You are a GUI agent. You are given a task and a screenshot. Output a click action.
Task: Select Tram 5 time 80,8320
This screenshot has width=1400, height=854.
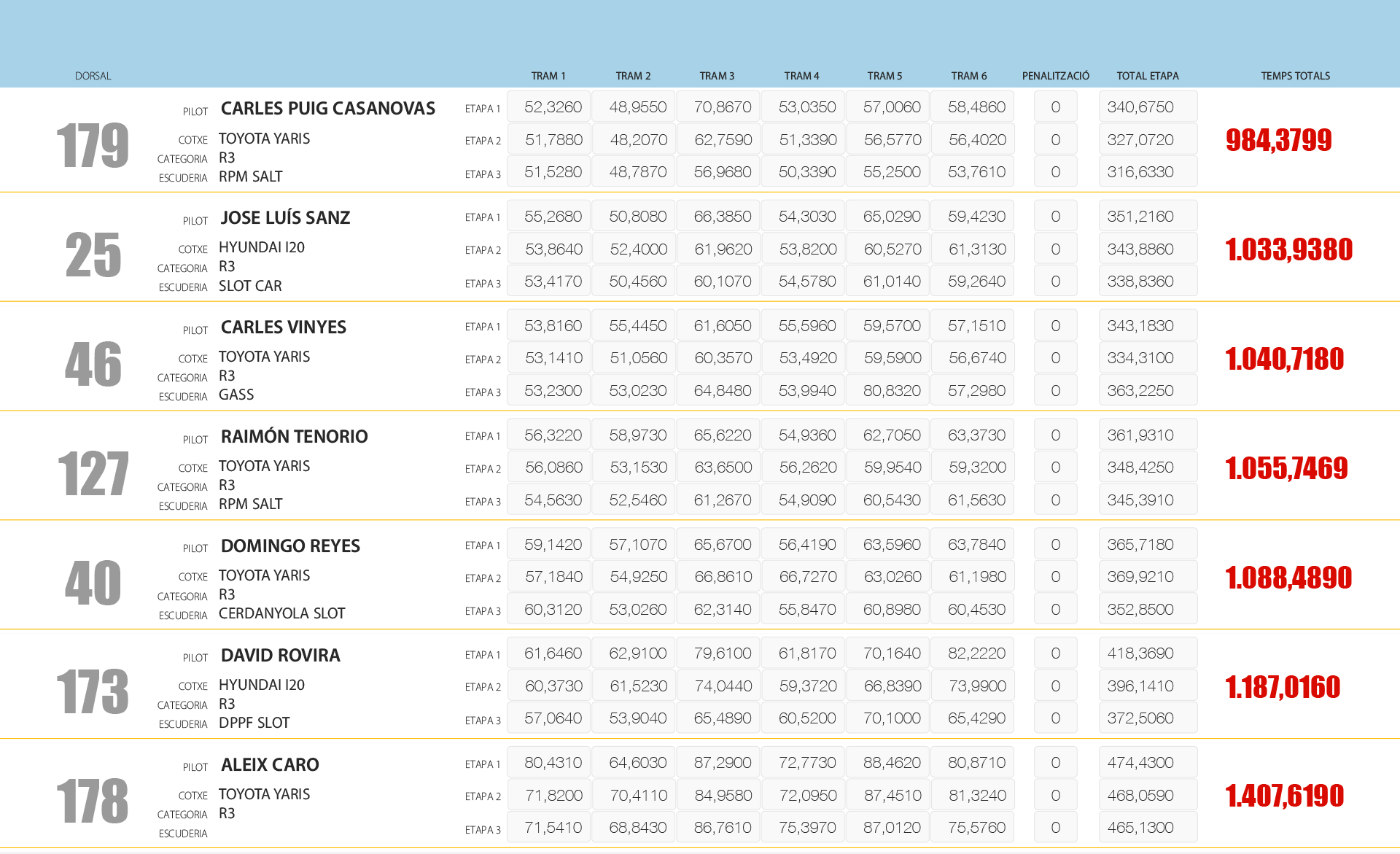[x=891, y=391]
